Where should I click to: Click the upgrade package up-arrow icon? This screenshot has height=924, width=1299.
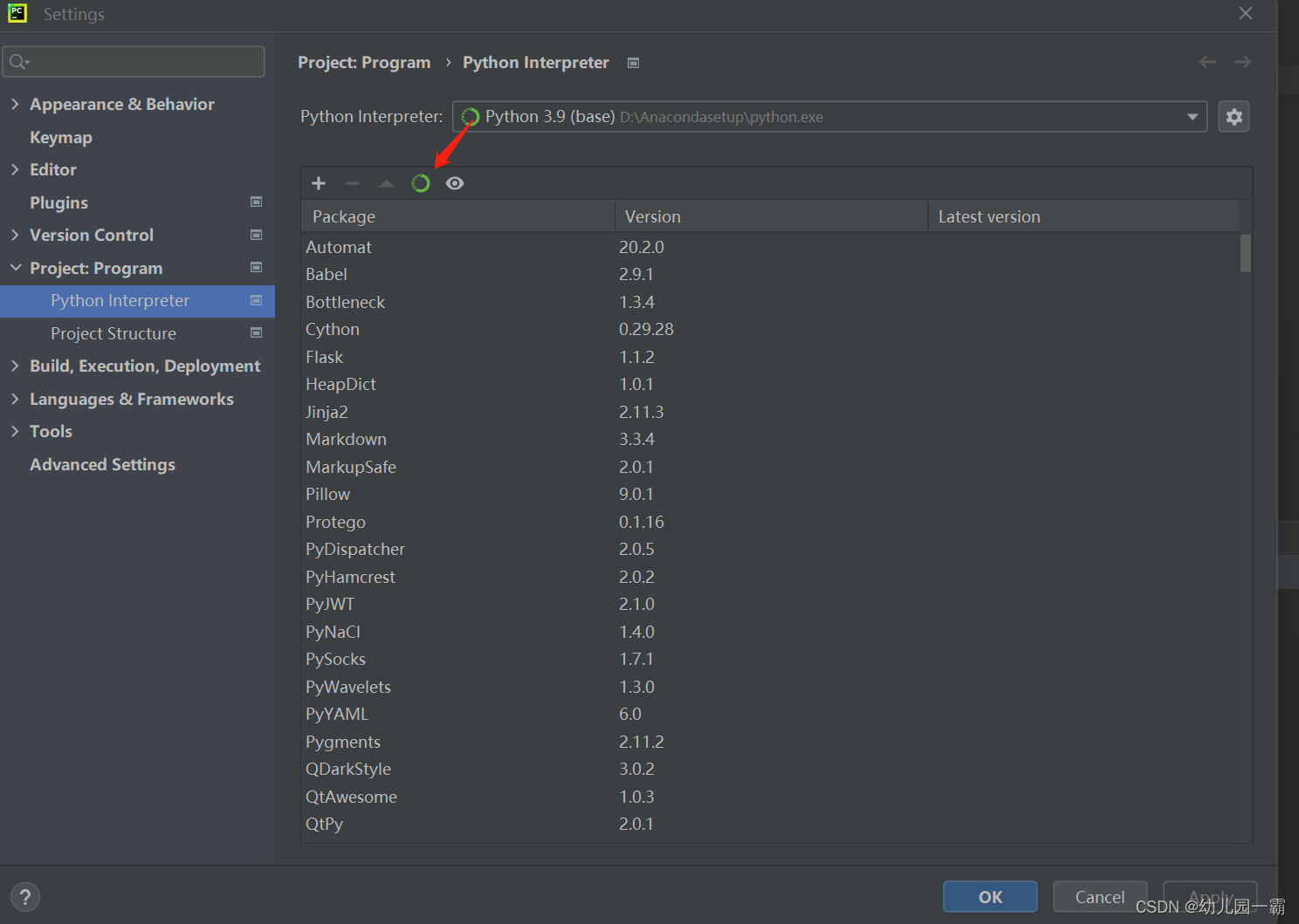click(x=387, y=183)
